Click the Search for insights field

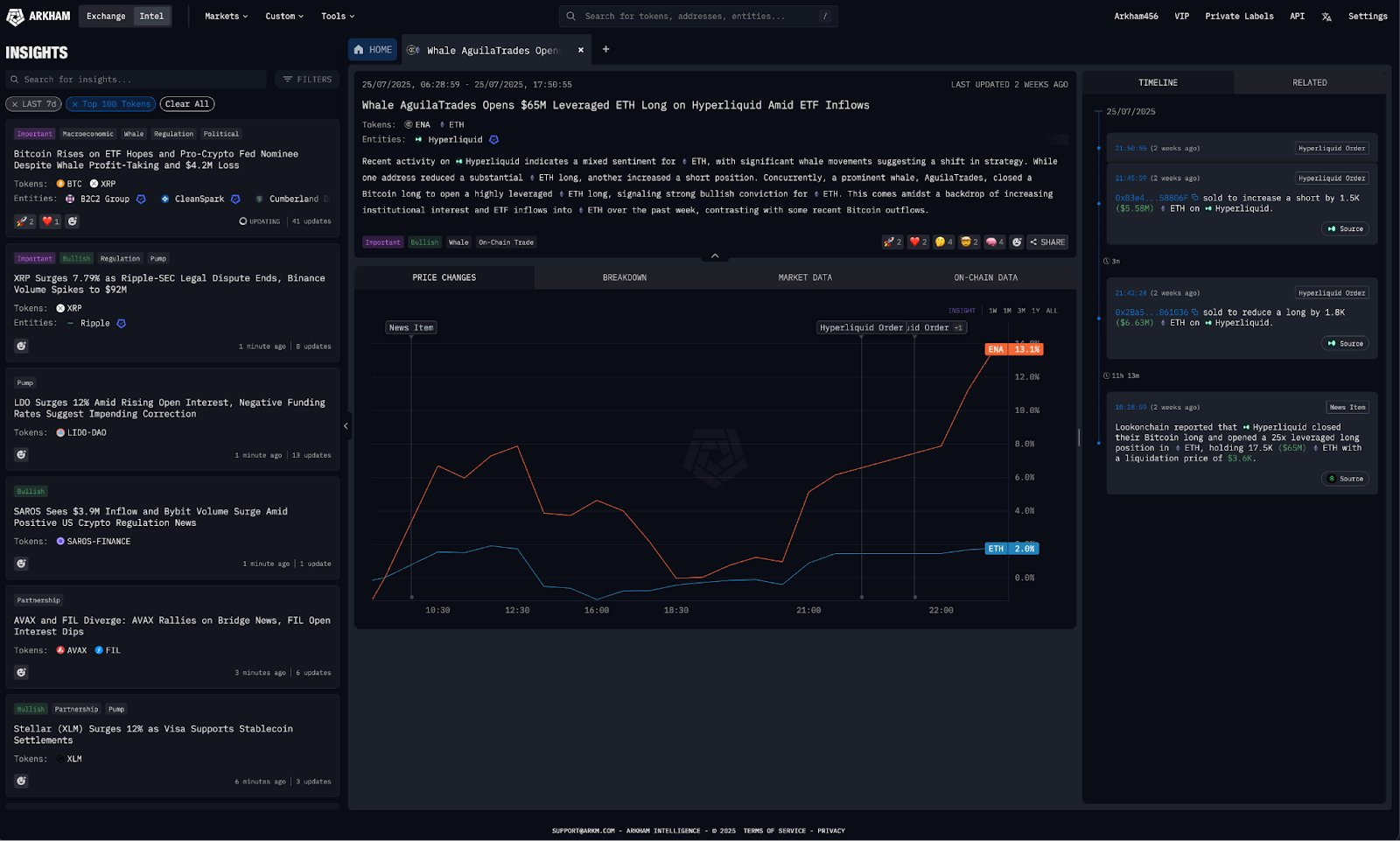tap(136, 80)
